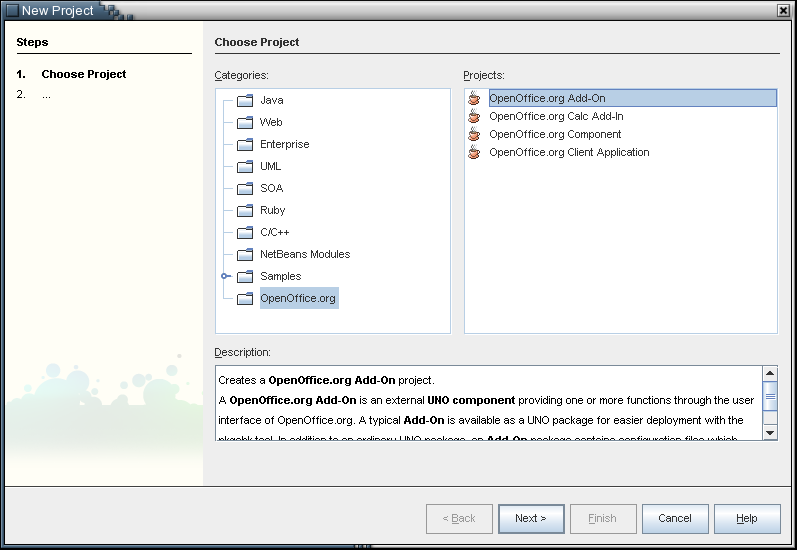Screen dimensions: 797x550
Task: Click the OpenOffice.org category folder icon
Action: point(245,298)
